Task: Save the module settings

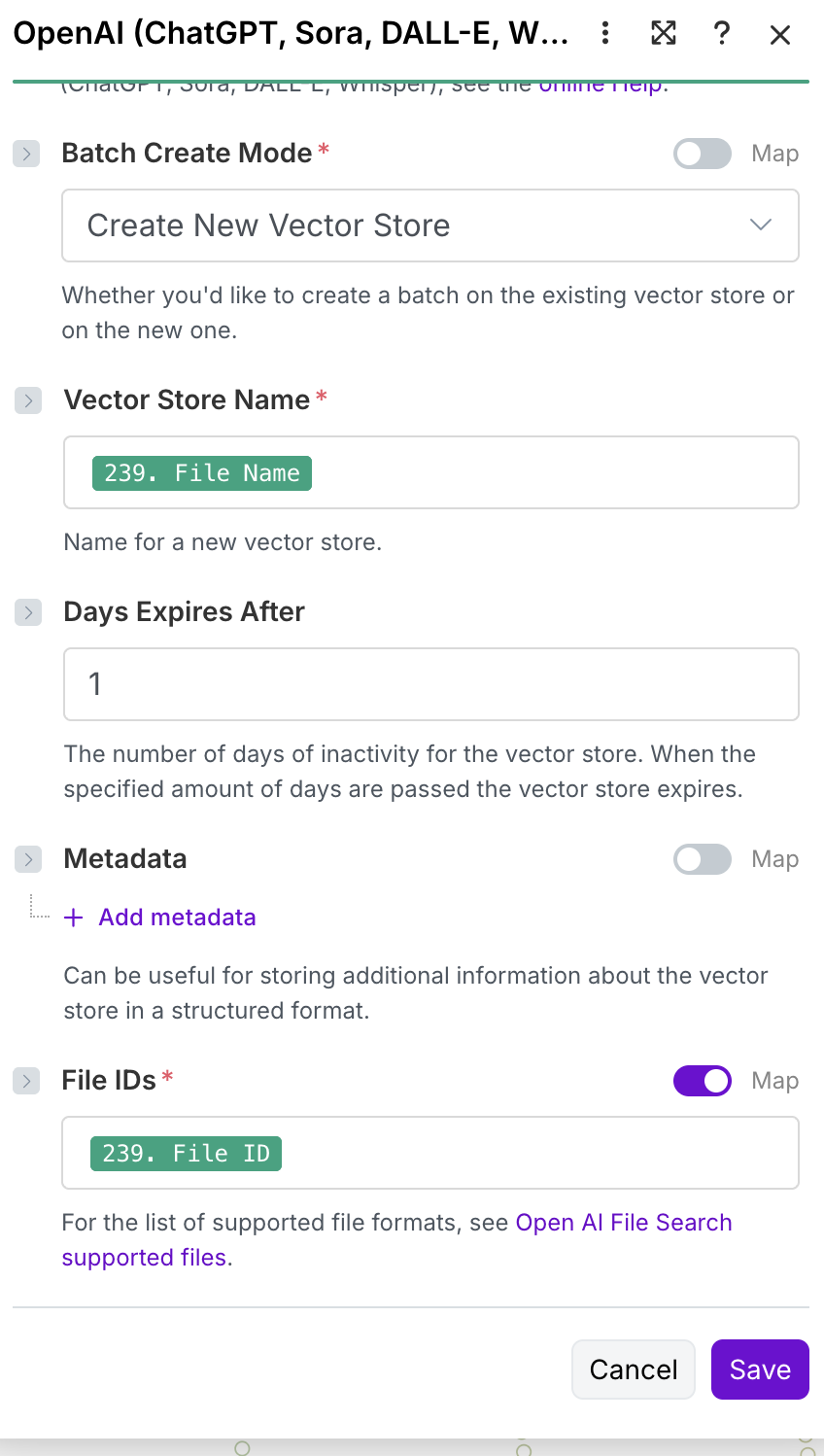Action: [760, 1369]
